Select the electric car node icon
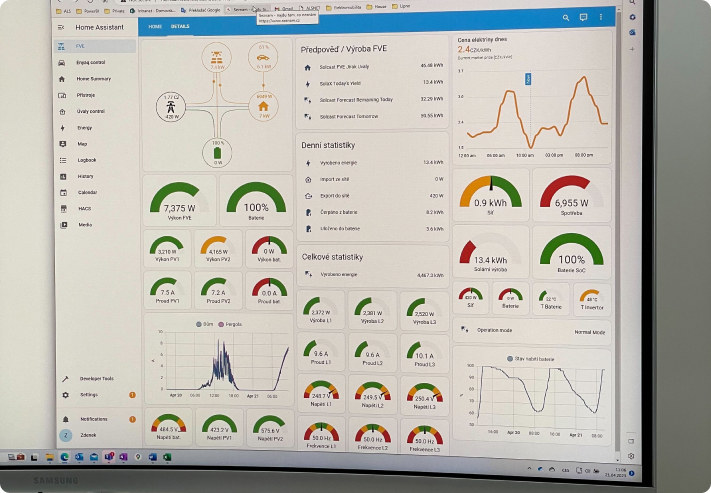The image size is (711, 493). [x=263, y=59]
